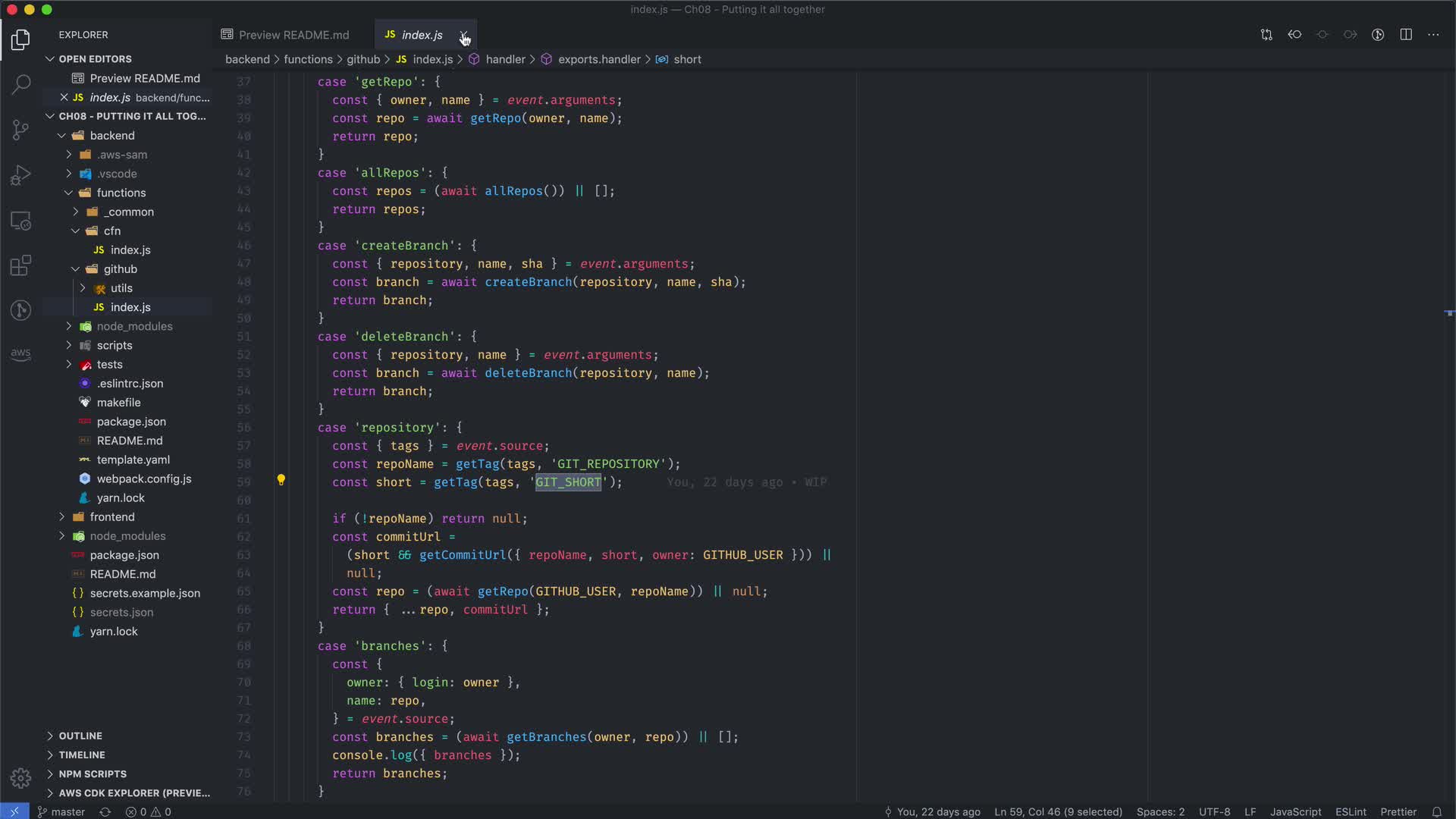Open Source Control view icon
Viewport: 1456px width, 819px height.
21,130
